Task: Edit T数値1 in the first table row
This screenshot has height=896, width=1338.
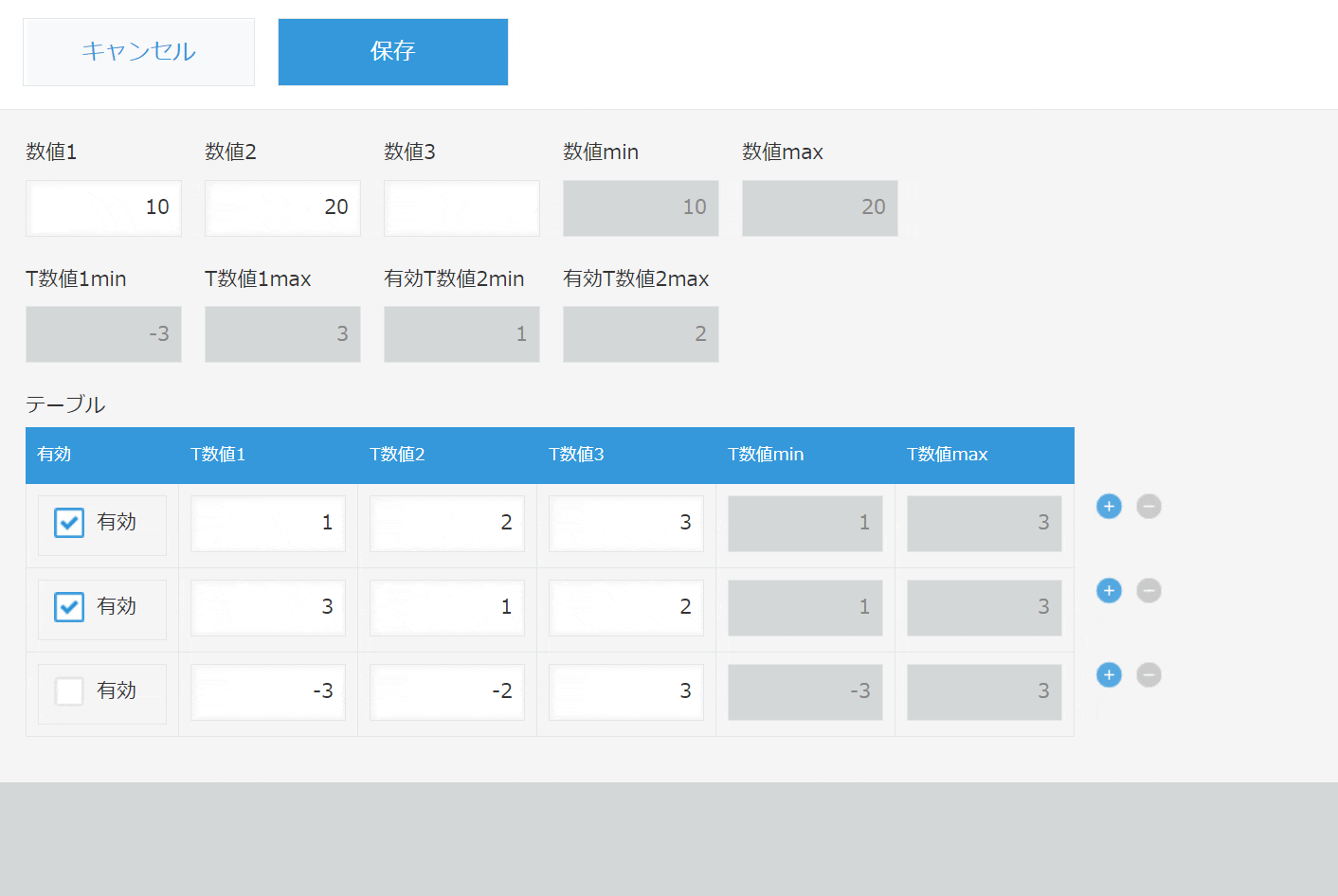Action: [x=268, y=524]
